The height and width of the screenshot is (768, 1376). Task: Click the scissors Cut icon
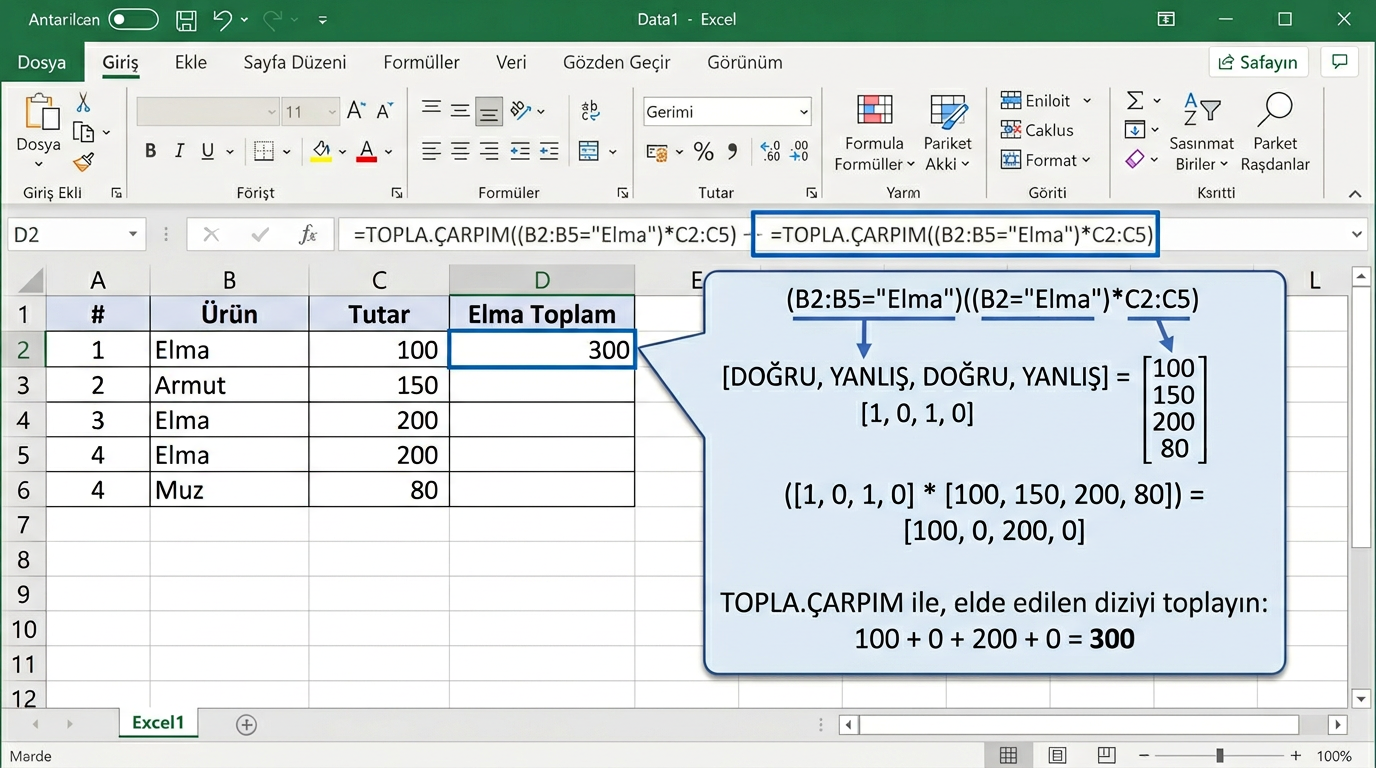pyautogui.click(x=84, y=103)
